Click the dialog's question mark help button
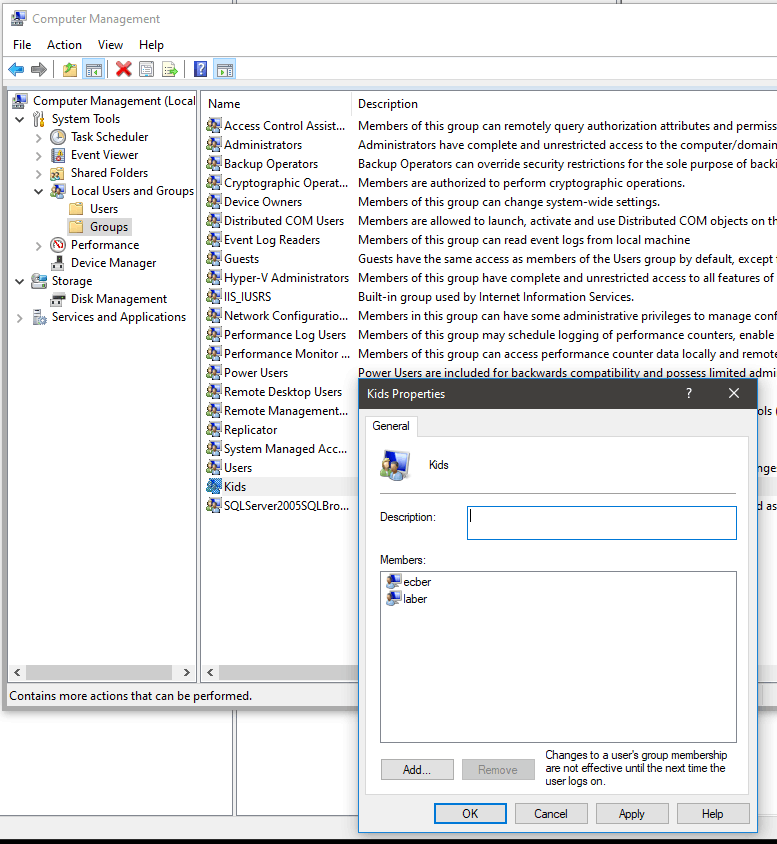The height and width of the screenshot is (844, 777). [x=689, y=393]
